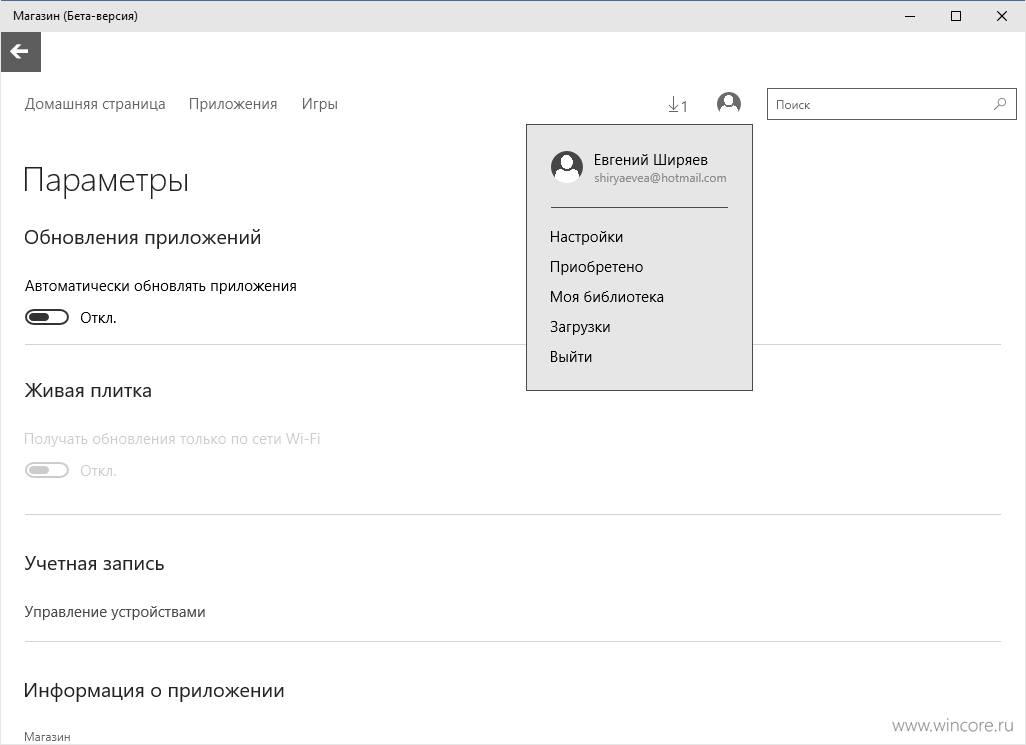This screenshot has width=1026, height=745.
Task: Go back with the arrow button
Action: click(20, 52)
